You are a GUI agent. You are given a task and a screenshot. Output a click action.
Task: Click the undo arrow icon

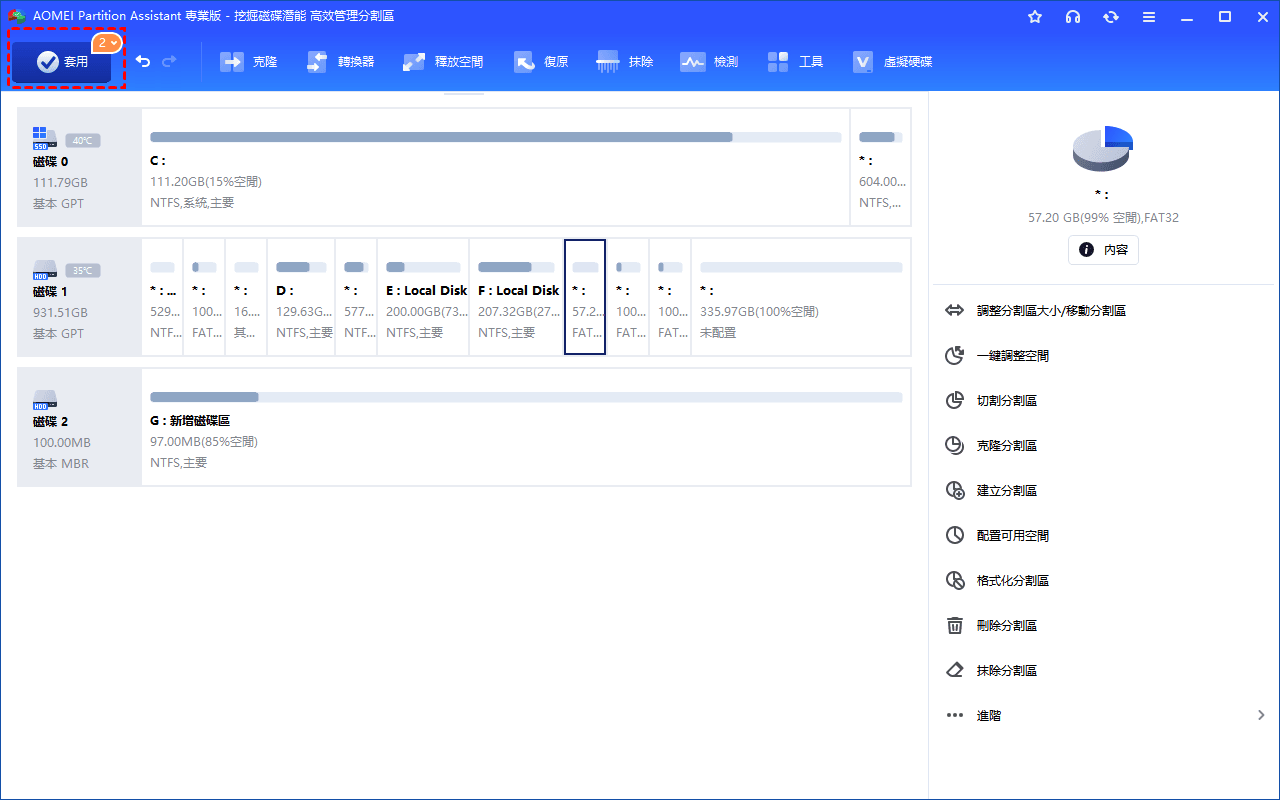point(143,62)
